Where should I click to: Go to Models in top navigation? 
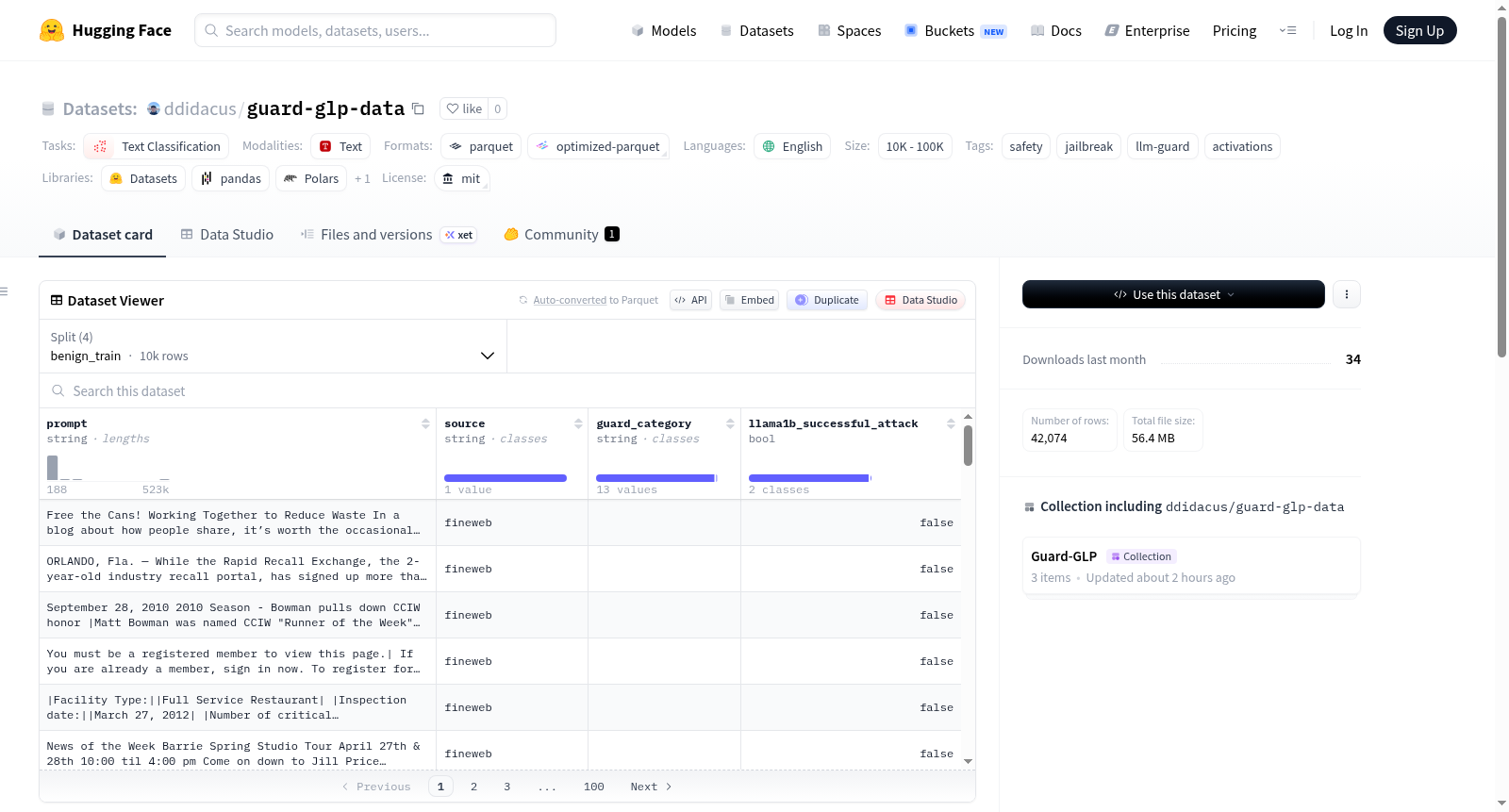click(664, 30)
